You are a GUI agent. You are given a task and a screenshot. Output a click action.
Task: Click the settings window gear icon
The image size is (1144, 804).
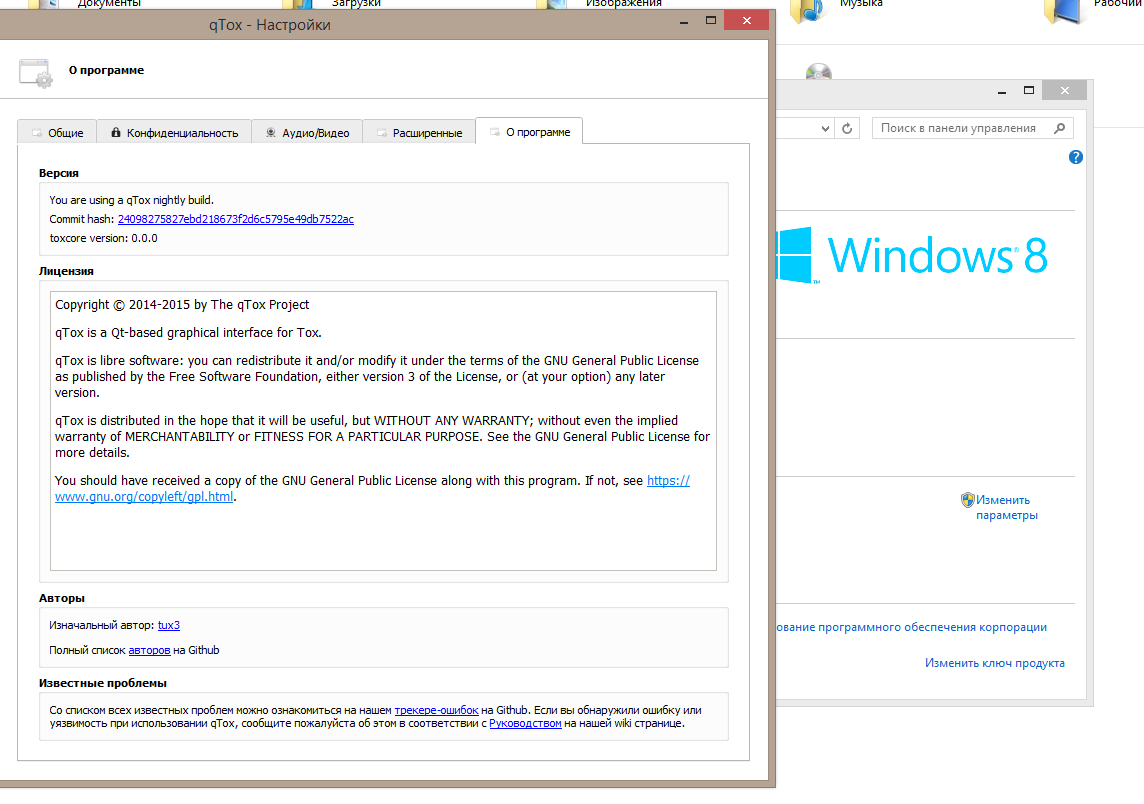pyautogui.click(x=35, y=73)
